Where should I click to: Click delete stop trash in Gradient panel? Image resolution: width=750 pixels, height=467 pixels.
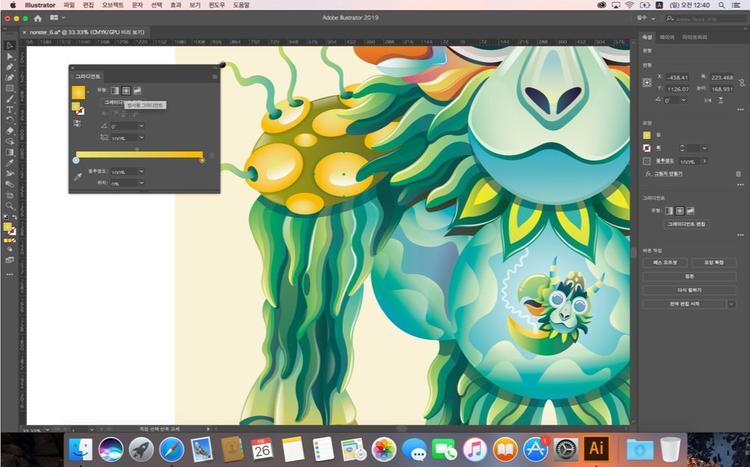pos(212,156)
